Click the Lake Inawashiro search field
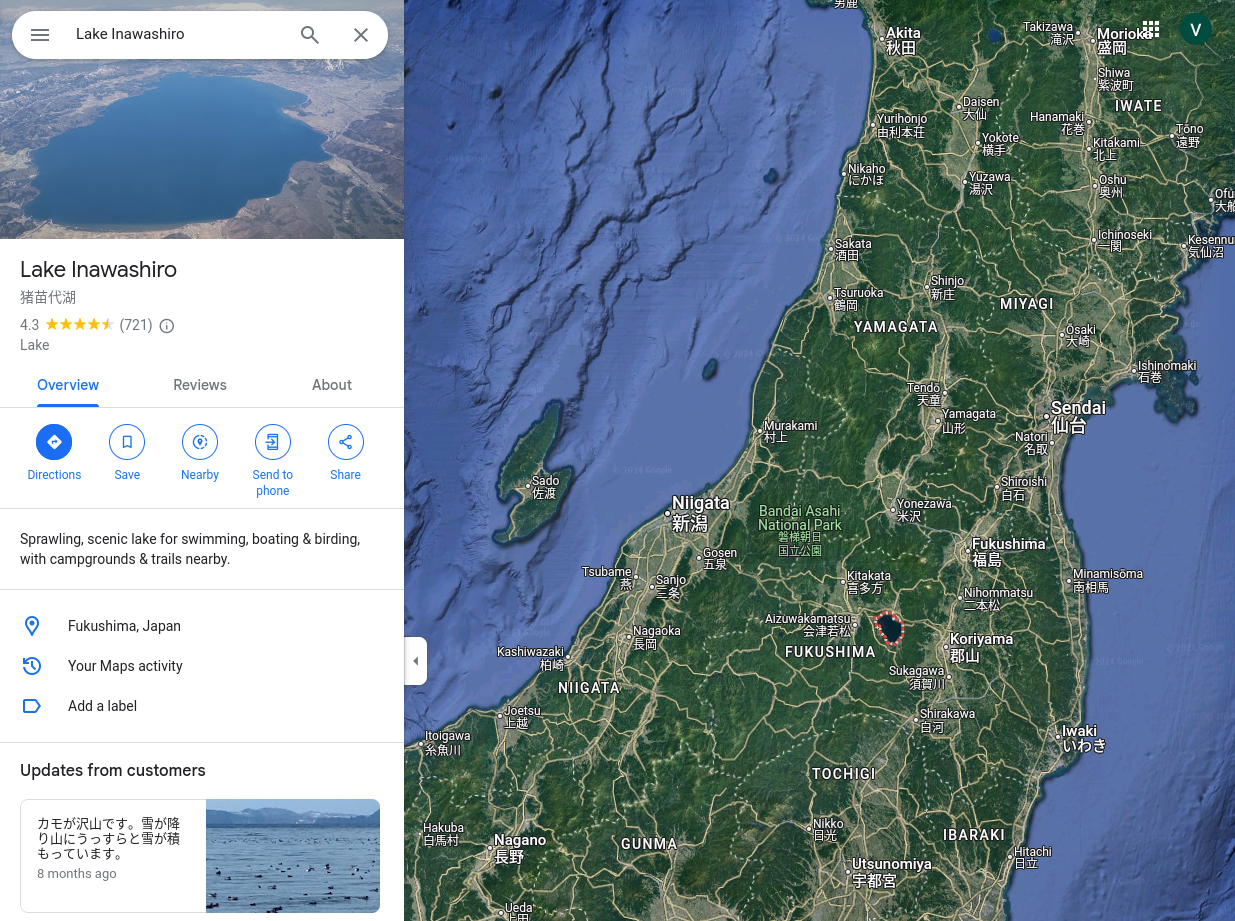The width and height of the screenshot is (1235, 921). pos(180,34)
